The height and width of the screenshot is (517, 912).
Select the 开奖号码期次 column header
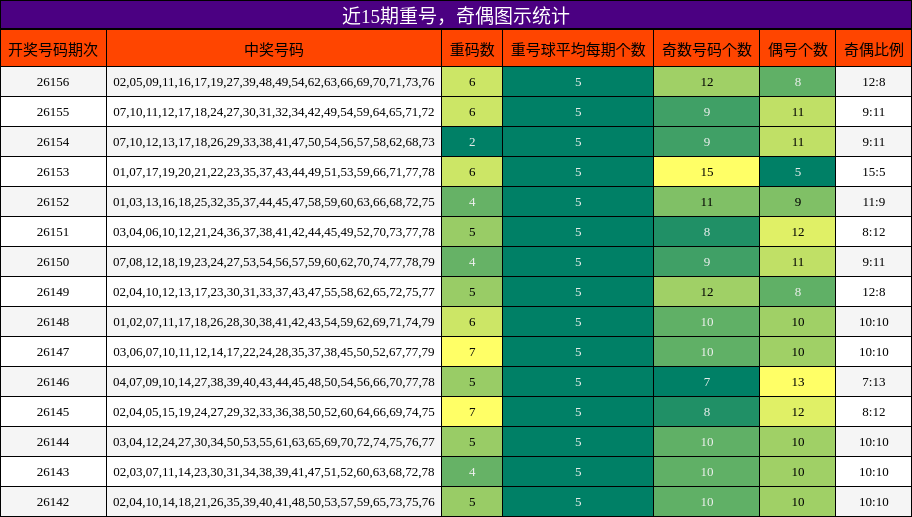53,49
